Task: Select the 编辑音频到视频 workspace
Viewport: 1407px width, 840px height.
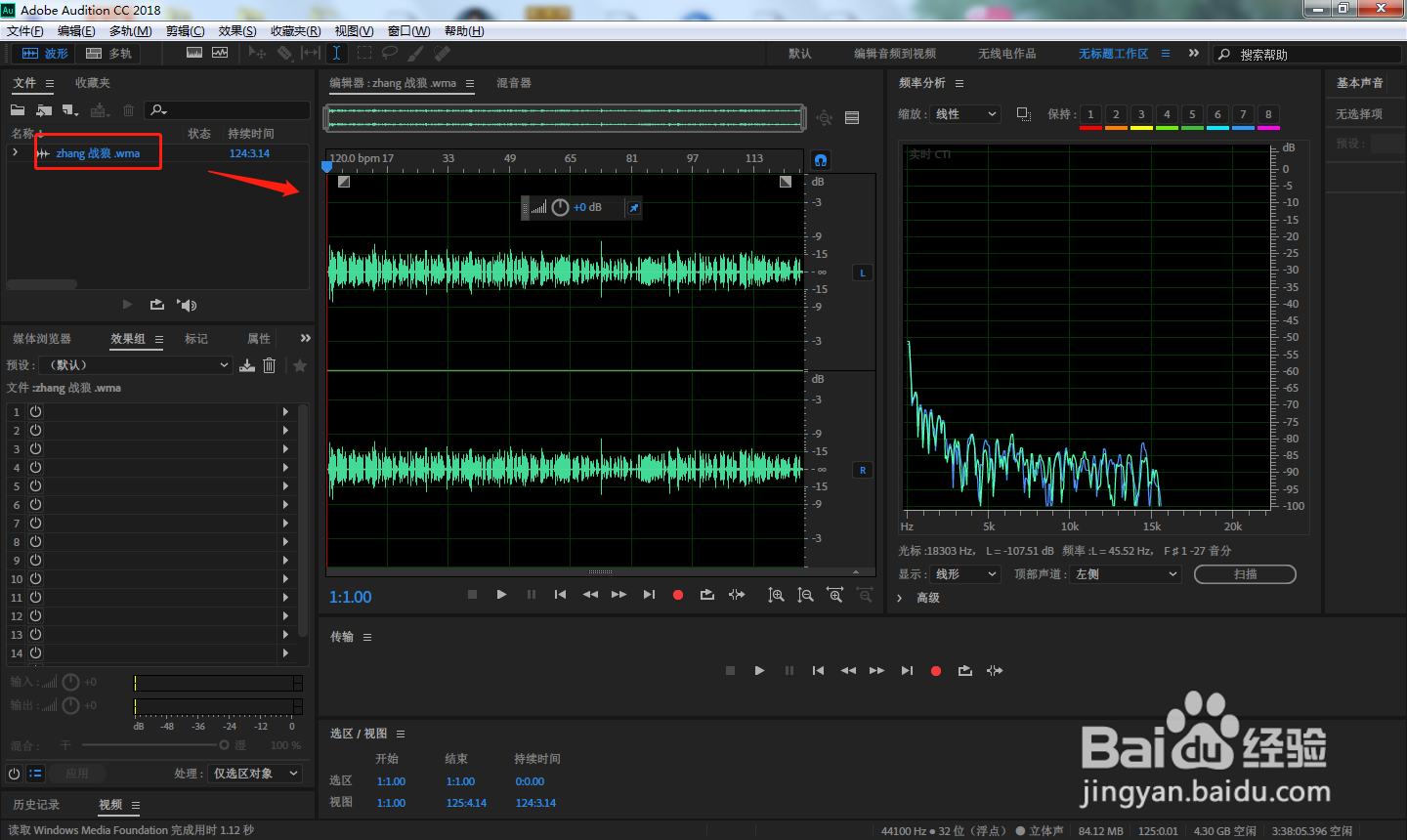Action: [x=895, y=54]
